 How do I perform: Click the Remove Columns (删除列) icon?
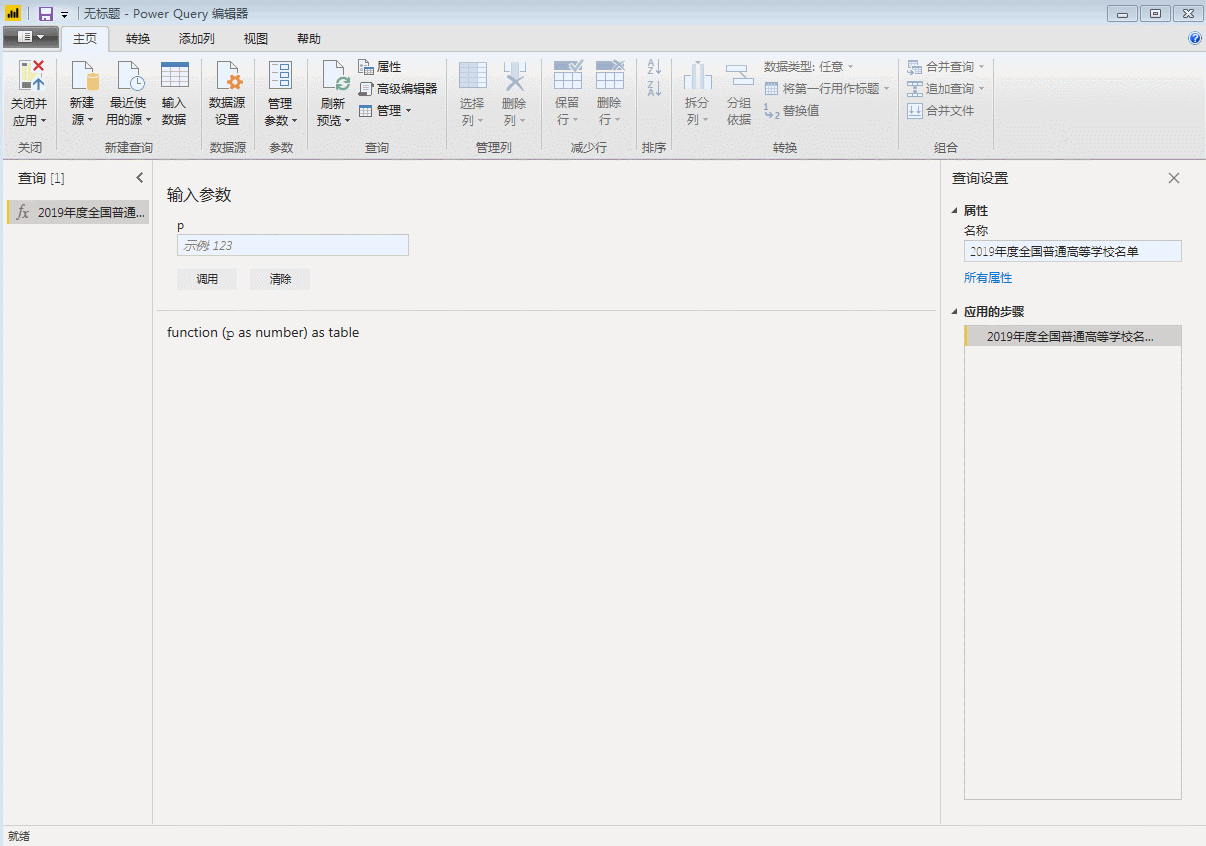coord(514,77)
